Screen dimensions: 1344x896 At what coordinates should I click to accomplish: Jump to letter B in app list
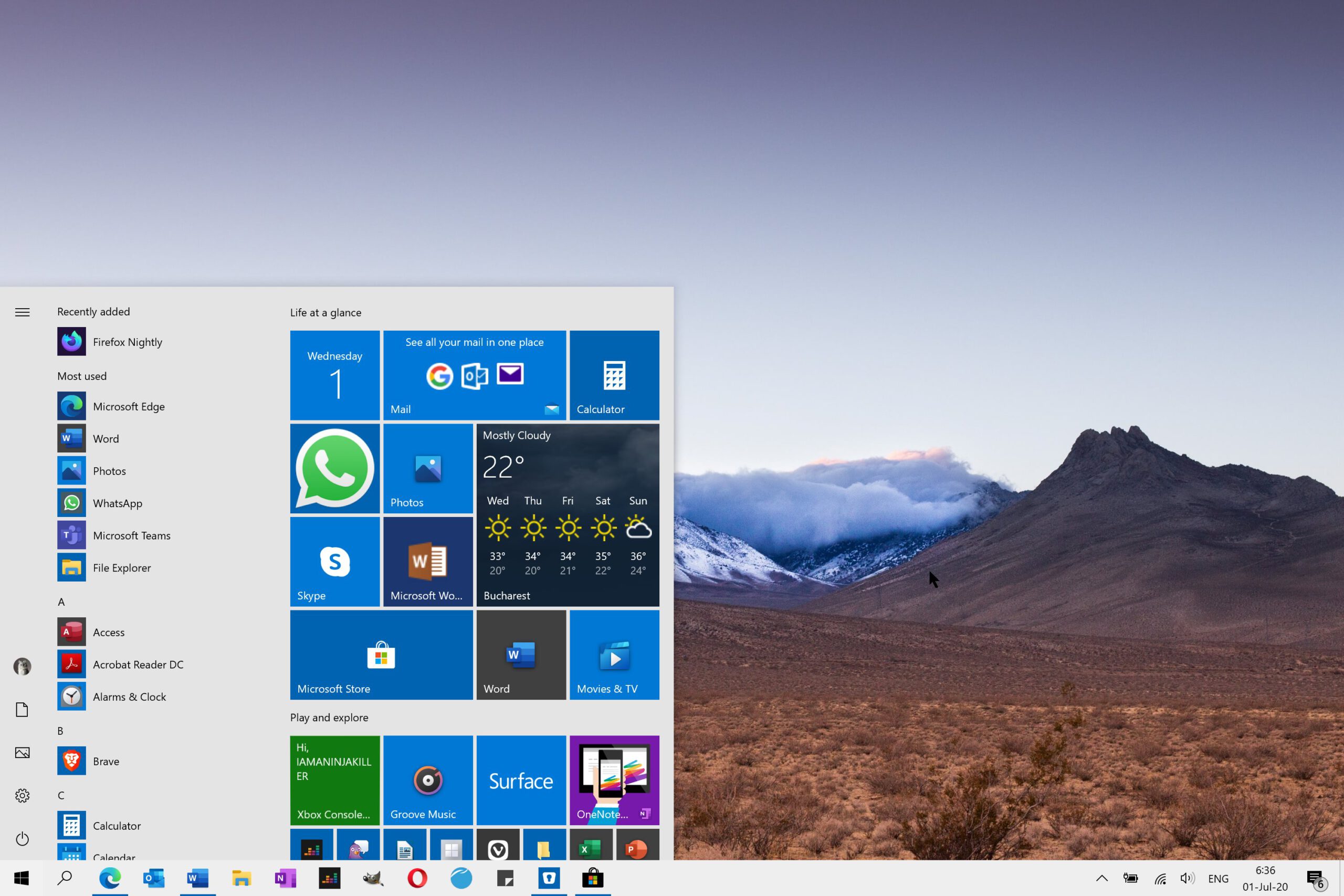point(60,731)
